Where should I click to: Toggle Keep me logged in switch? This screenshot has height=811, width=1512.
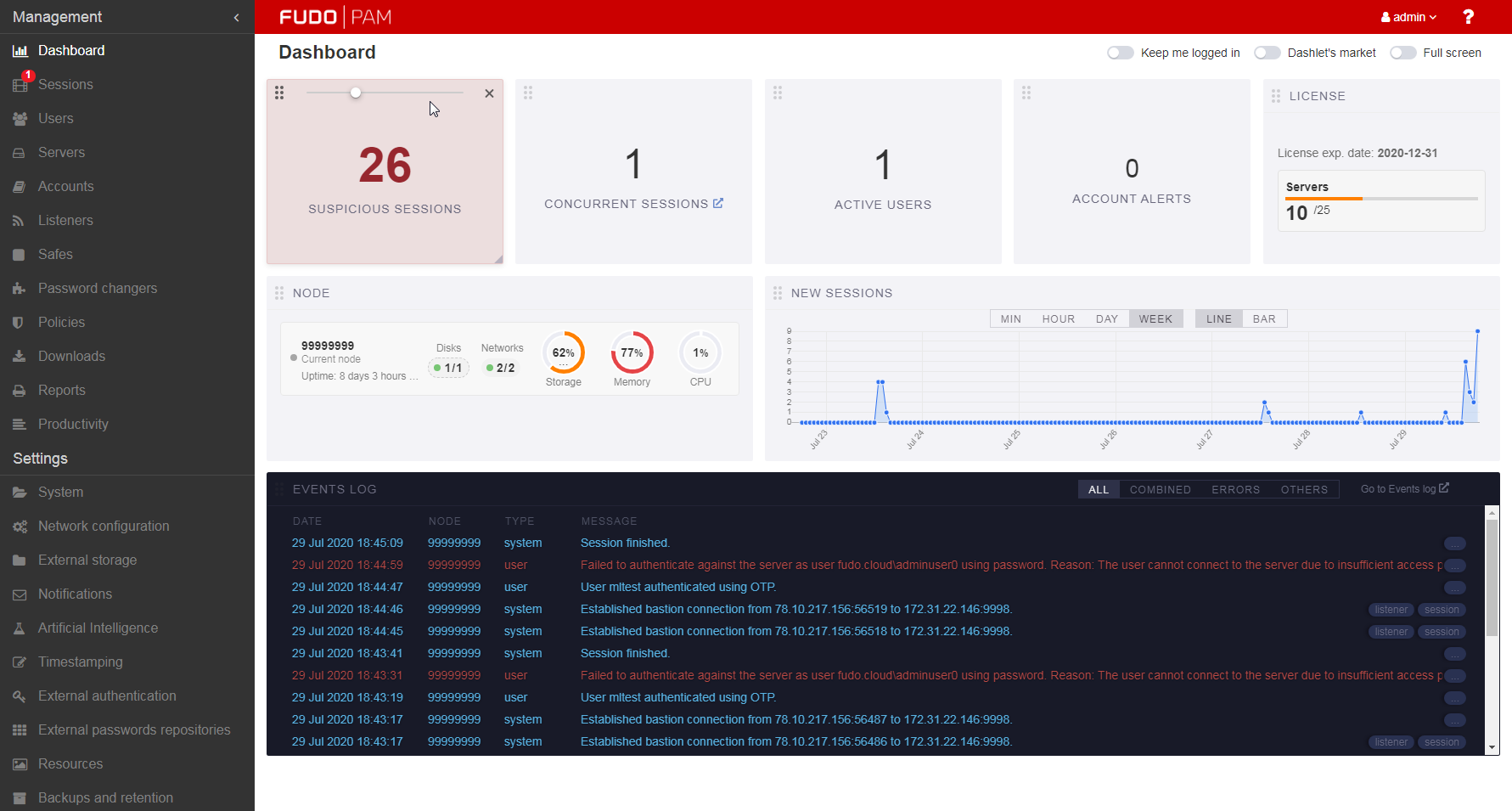[x=1121, y=53]
